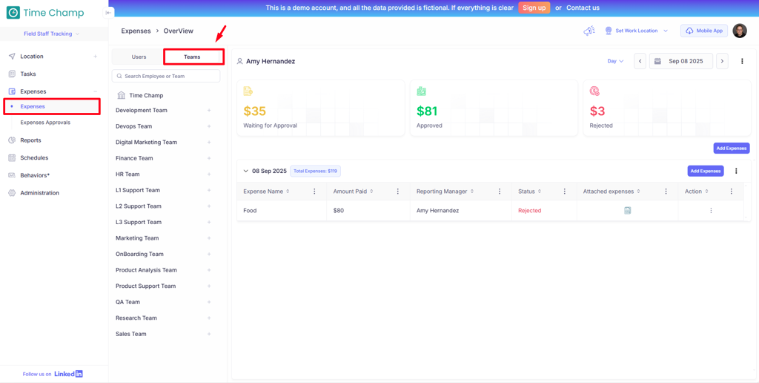Sort by Expense Name column
Image resolution: width=759 pixels, height=383 pixels.
coord(288,192)
